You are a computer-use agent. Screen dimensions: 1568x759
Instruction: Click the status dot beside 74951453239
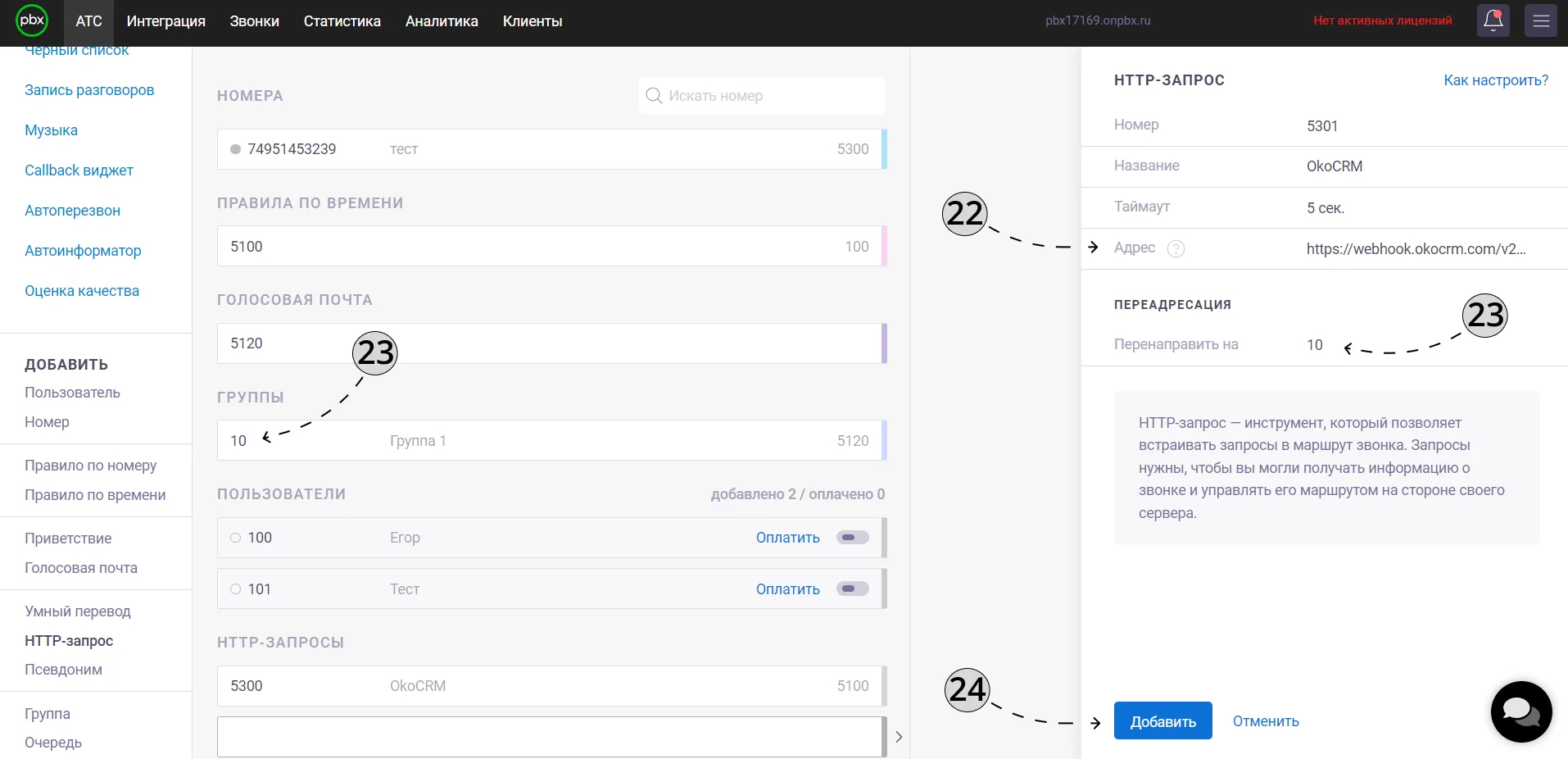coord(235,149)
